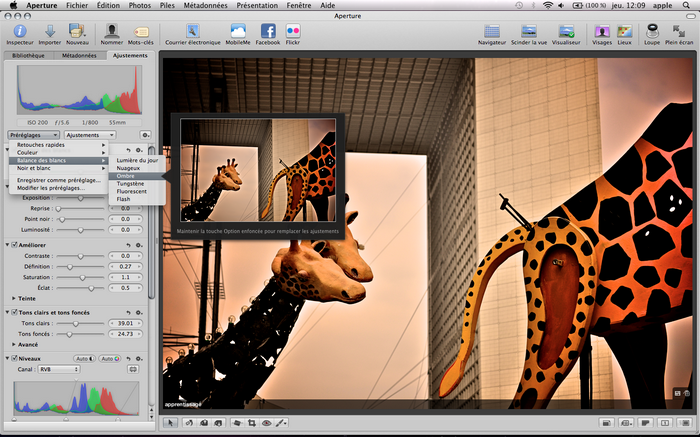Screen dimensions: 700x437
Task: Click the Saturation slider handle
Action: point(82,278)
